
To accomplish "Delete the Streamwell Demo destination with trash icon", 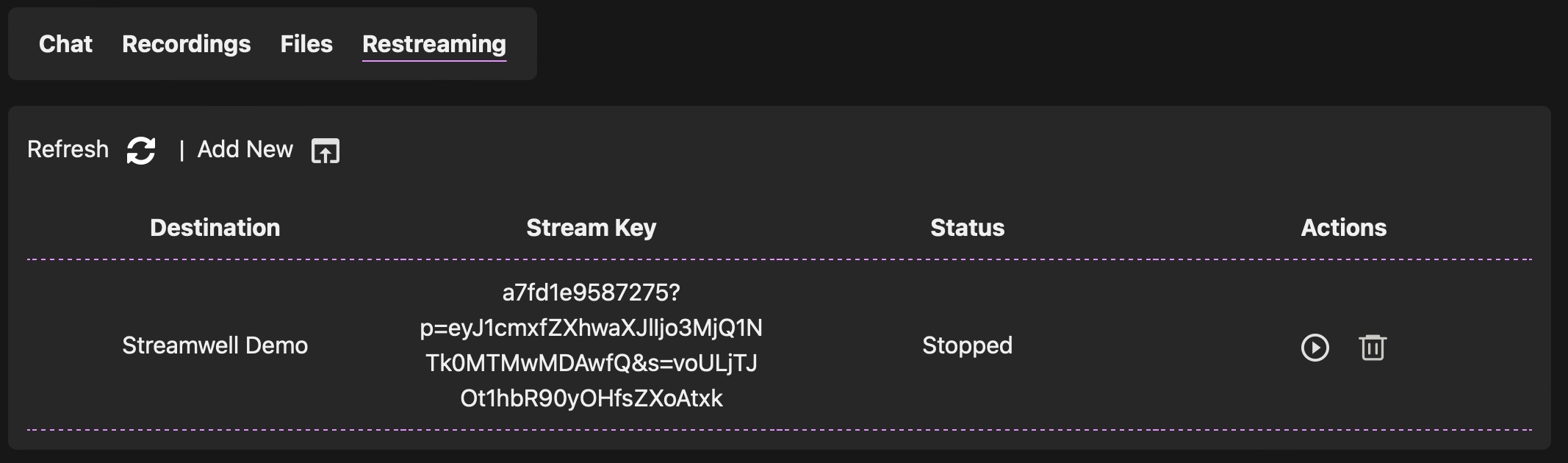I will [x=1372, y=348].
